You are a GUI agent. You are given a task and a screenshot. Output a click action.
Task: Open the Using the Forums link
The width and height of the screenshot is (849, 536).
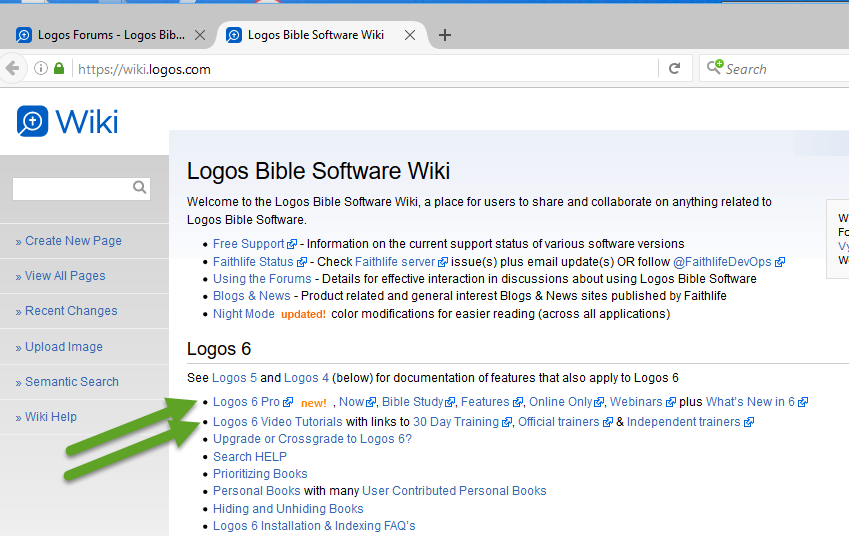click(262, 279)
